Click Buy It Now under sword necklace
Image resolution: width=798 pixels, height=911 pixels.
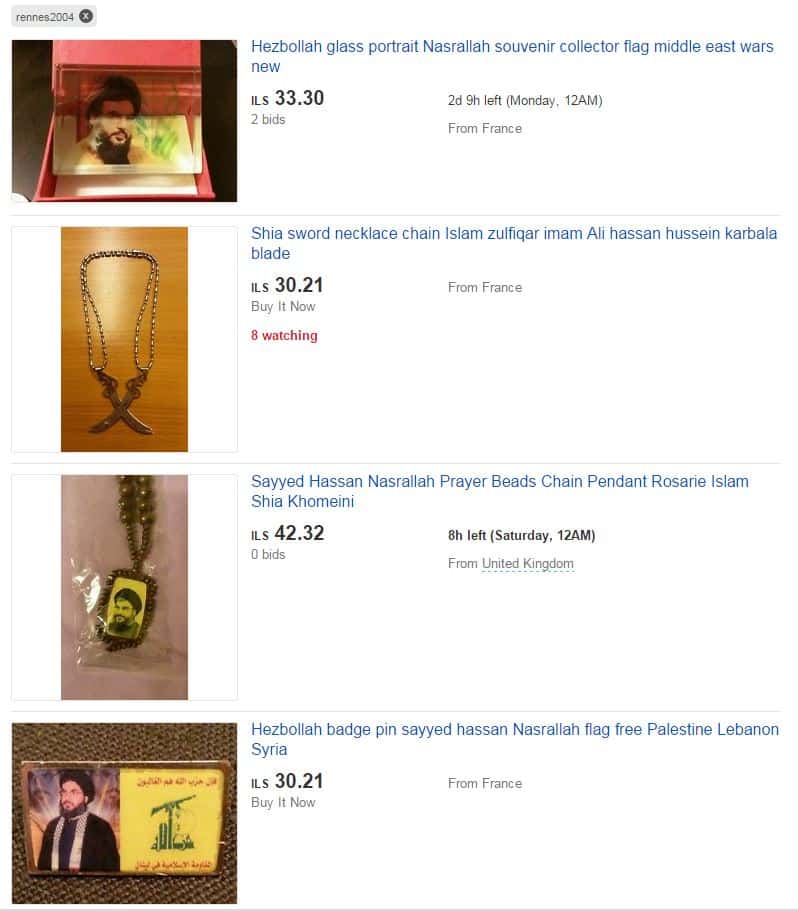pos(283,306)
